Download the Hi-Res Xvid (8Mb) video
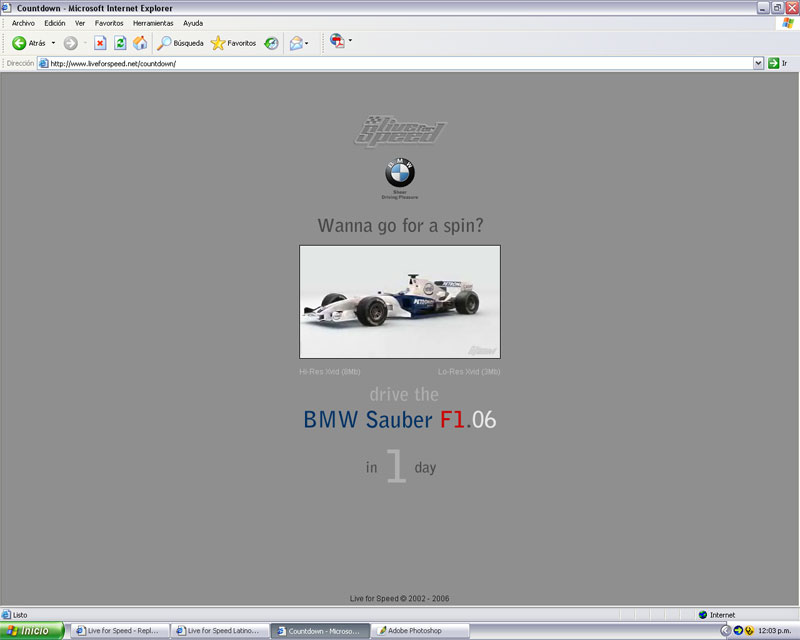Screen dimensions: 800x640 [x=330, y=372]
